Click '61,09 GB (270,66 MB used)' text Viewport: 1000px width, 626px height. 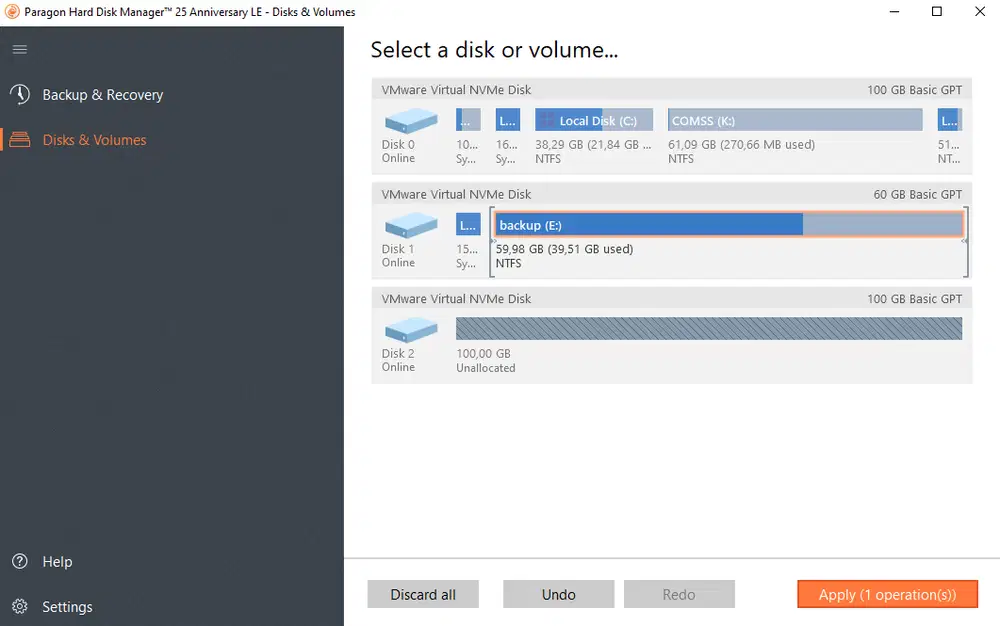pos(742,145)
